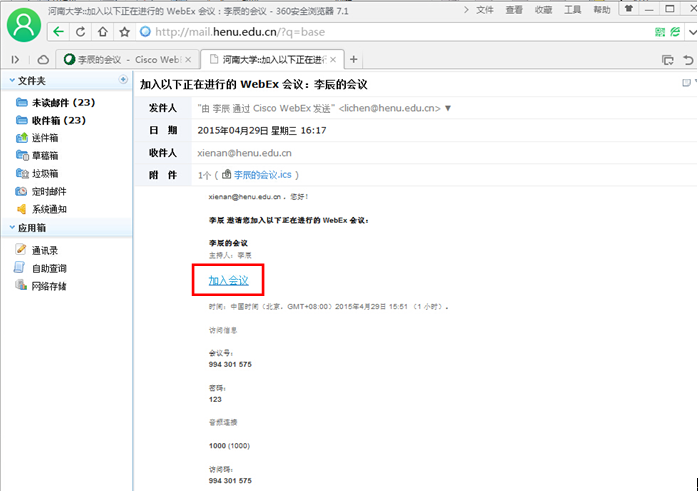The width and height of the screenshot is (698, 491).
Task: Click the skin shirt icon in title bar
Action: pyautogui.click(x=629, y=9)
